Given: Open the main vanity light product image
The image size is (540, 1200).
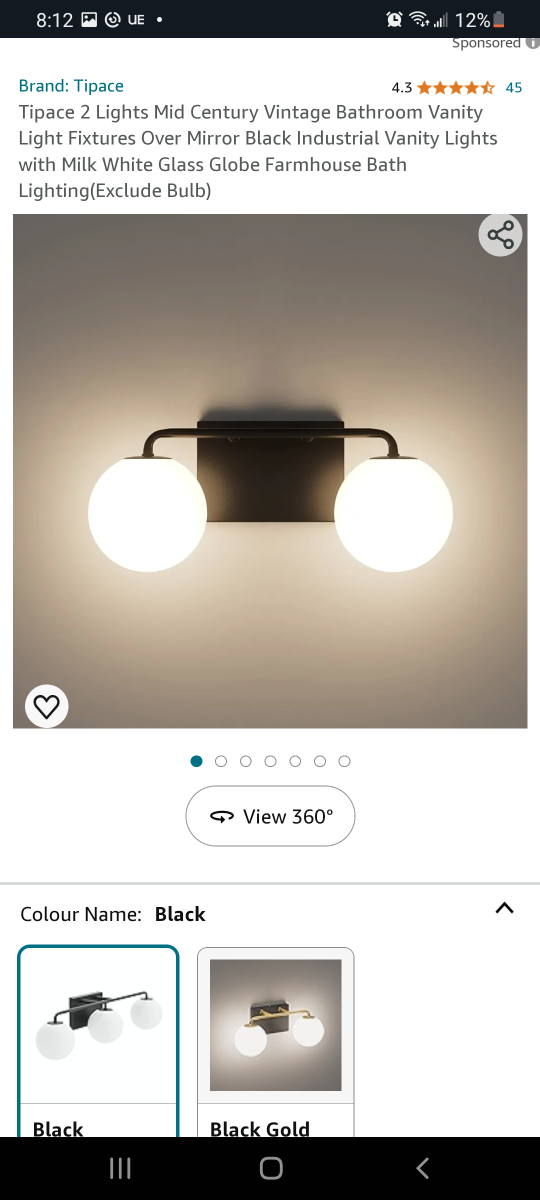Looking at the screenshot, I should (x=270, y=471).
